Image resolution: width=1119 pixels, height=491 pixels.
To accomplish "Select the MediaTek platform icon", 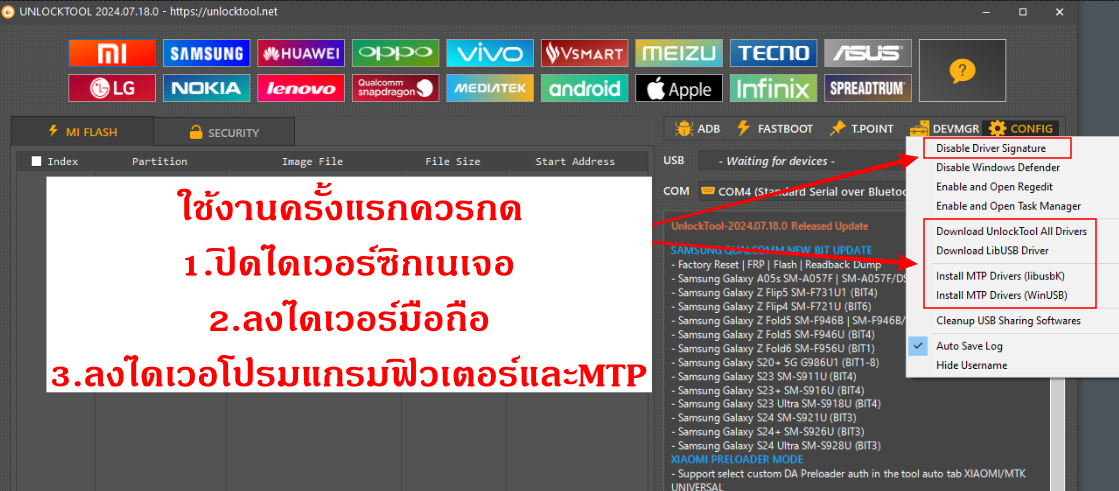I will (x=490, y=88).
